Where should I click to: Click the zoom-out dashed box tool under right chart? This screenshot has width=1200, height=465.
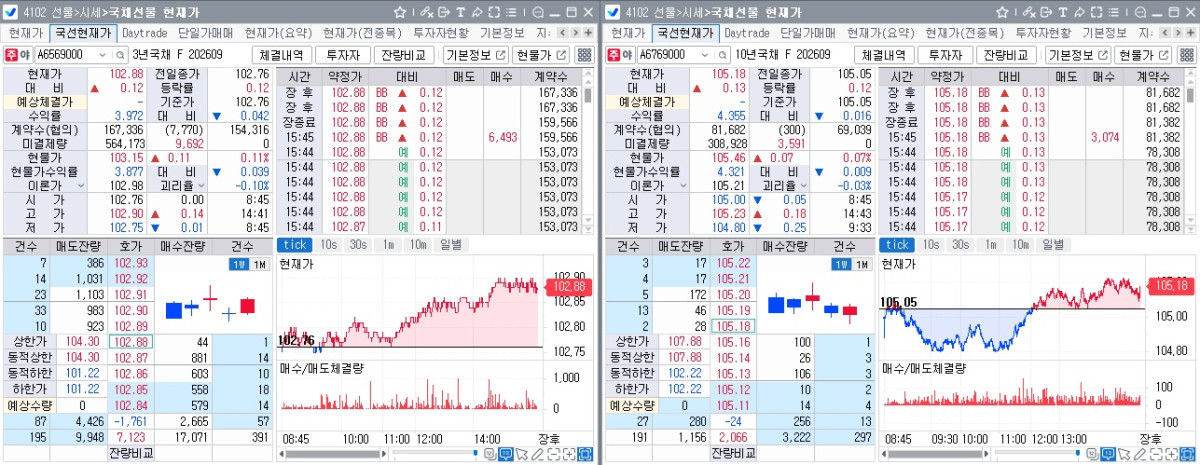pyautogui.click(x=1156, y=454)
